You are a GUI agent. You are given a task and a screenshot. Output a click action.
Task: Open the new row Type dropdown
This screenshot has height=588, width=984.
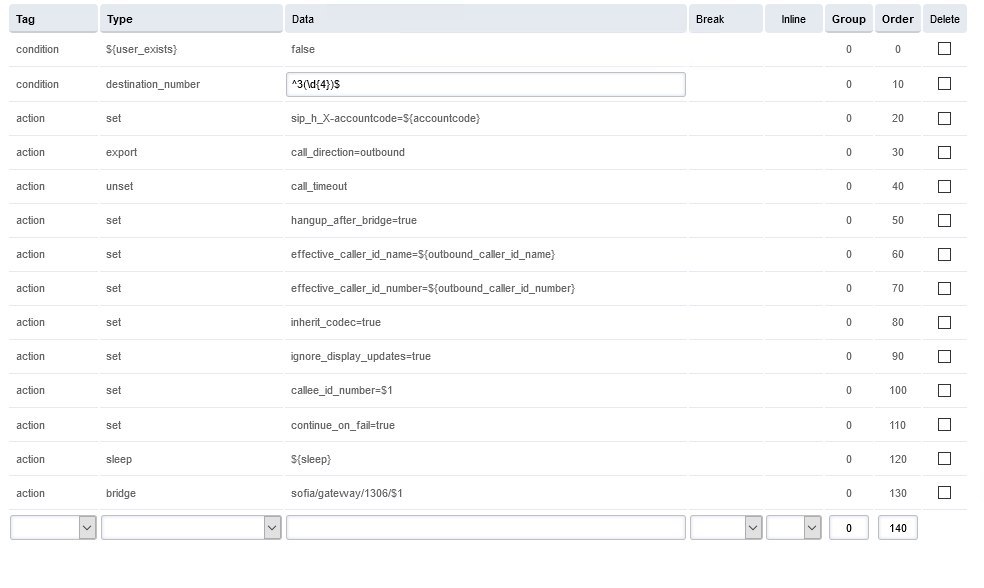[191, 528]
